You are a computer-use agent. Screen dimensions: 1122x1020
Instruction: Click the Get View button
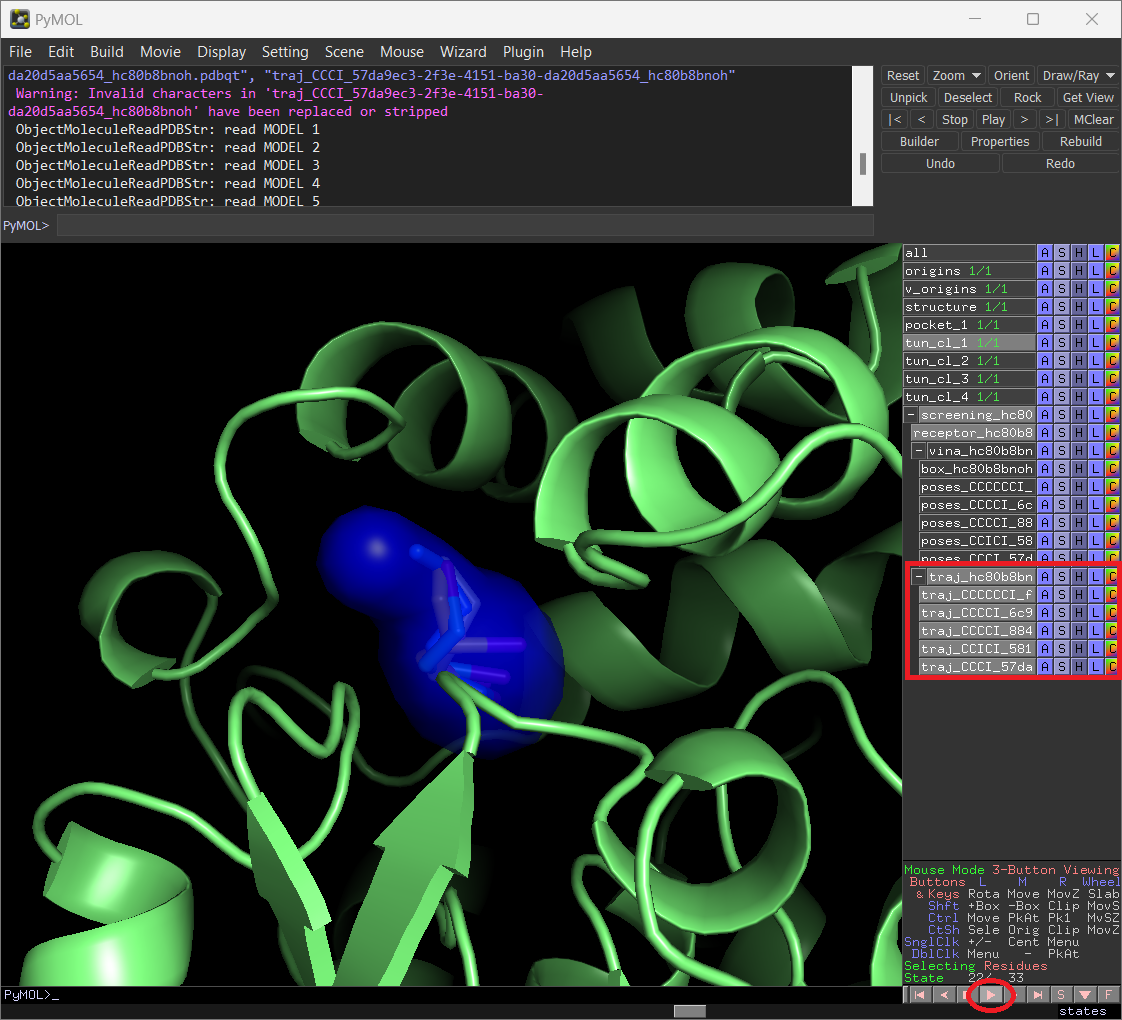pos(1088,97)
